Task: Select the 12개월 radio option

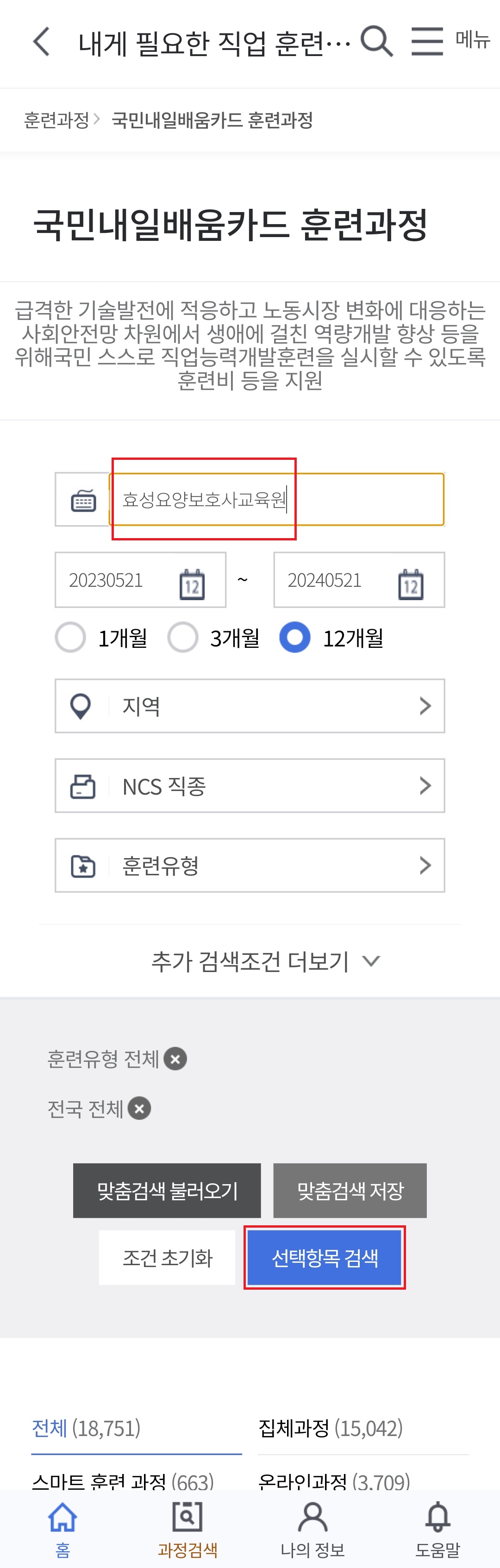Action: [x=295, y=637]
